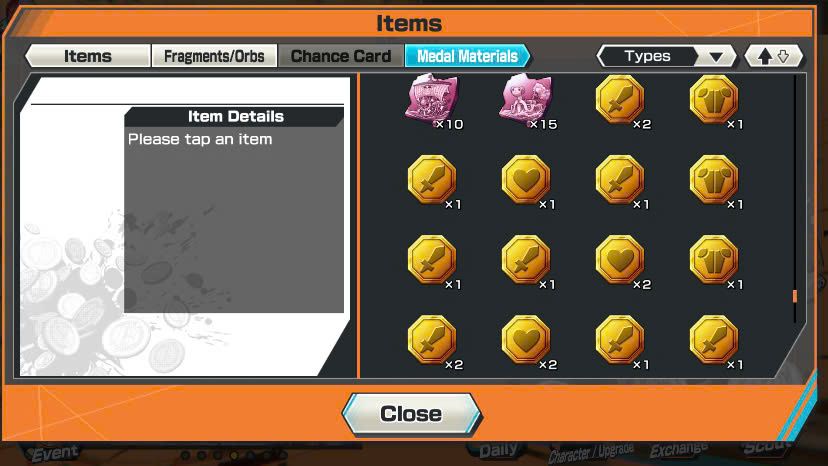Select the armor medal in second row
The width and height of the screenshot is (828, 466).
[714, 180]
